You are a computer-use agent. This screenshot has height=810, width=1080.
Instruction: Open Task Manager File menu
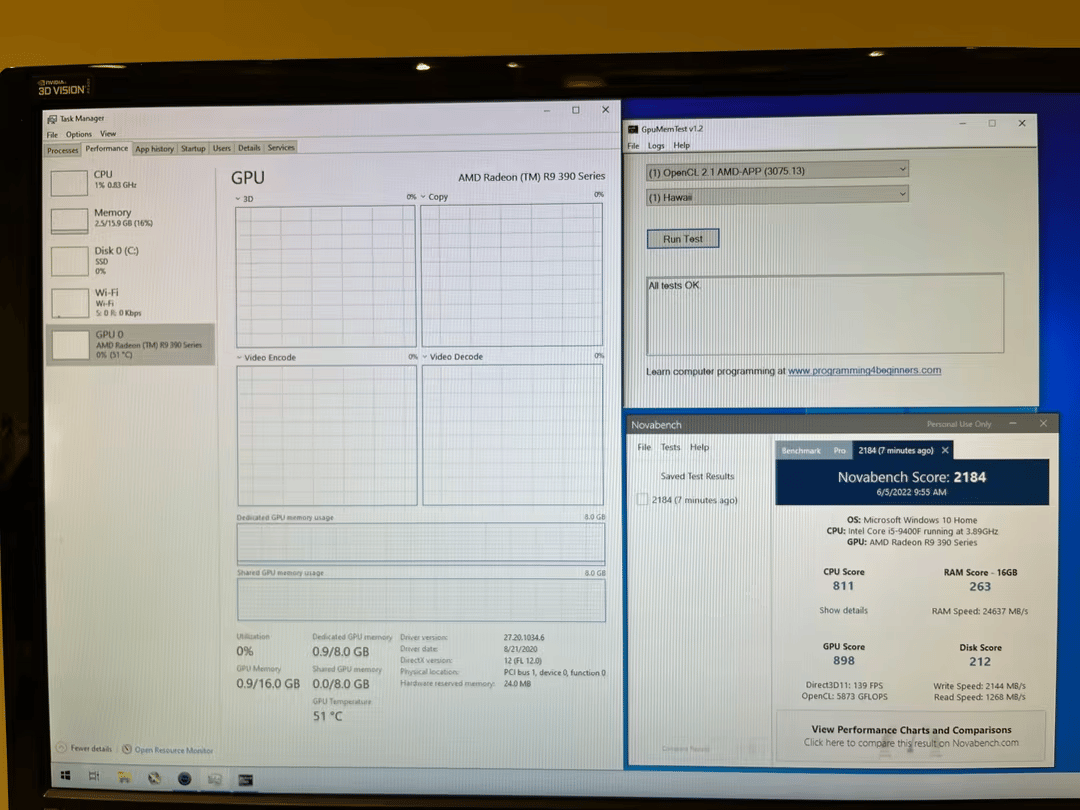(x=52, y=135)
